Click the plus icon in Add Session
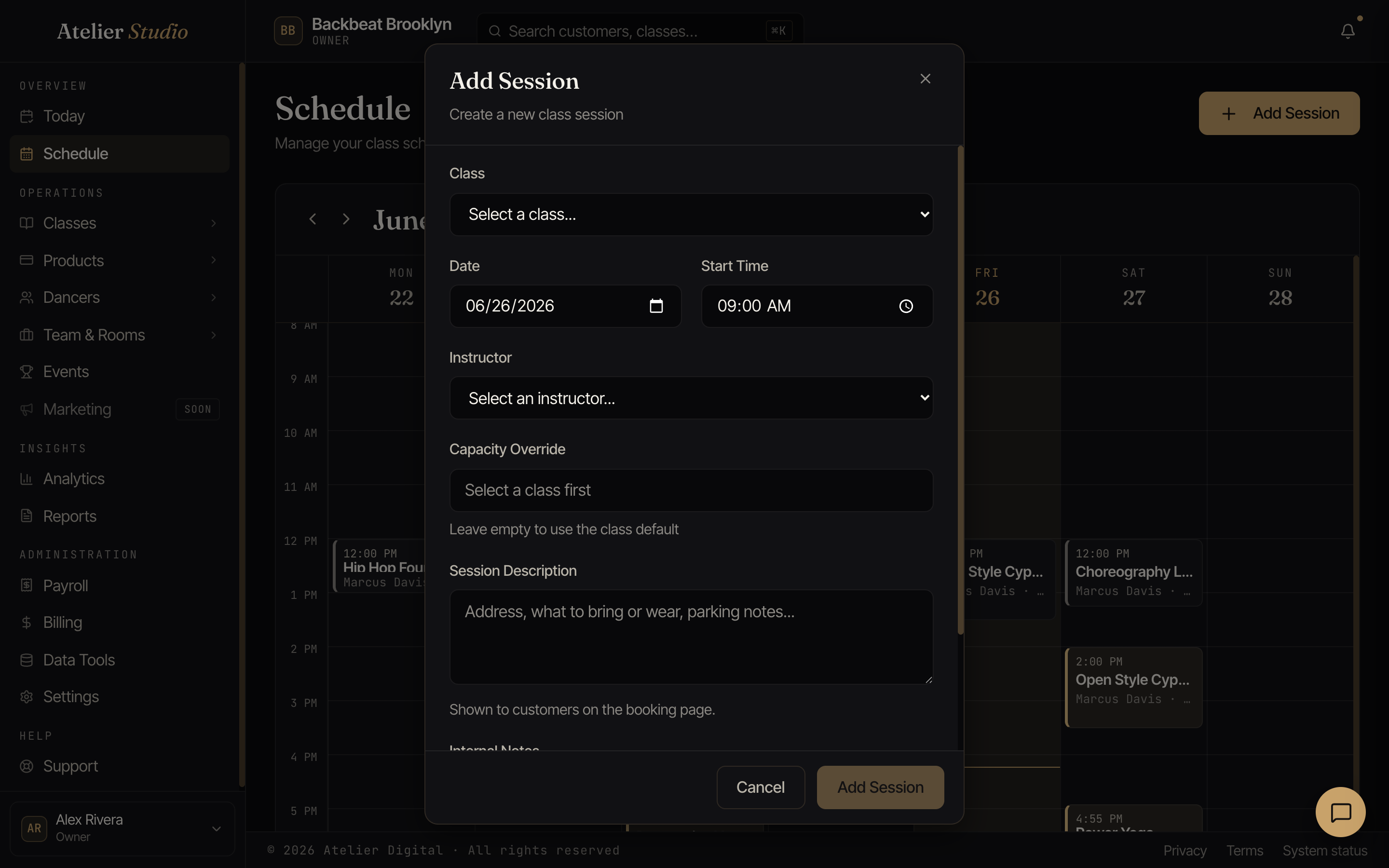The image size is (1389, 868). tap(1228, 114)
